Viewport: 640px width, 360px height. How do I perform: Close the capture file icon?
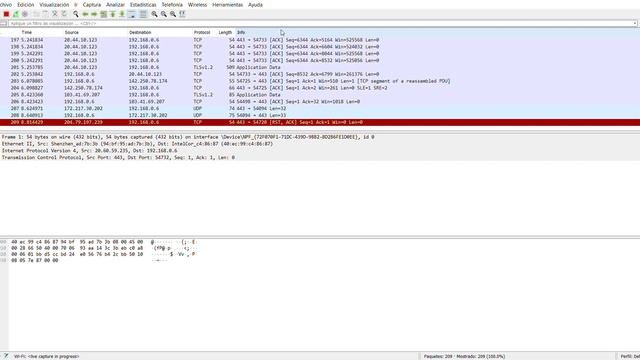click(55, 14)
